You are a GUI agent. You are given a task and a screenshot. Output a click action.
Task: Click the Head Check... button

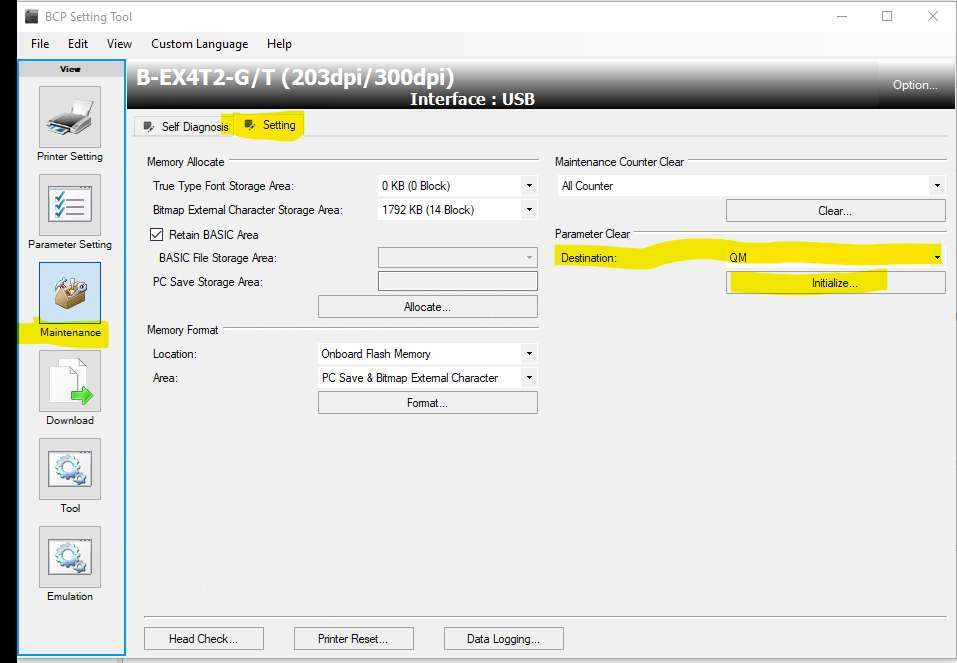tap(204, 639)
